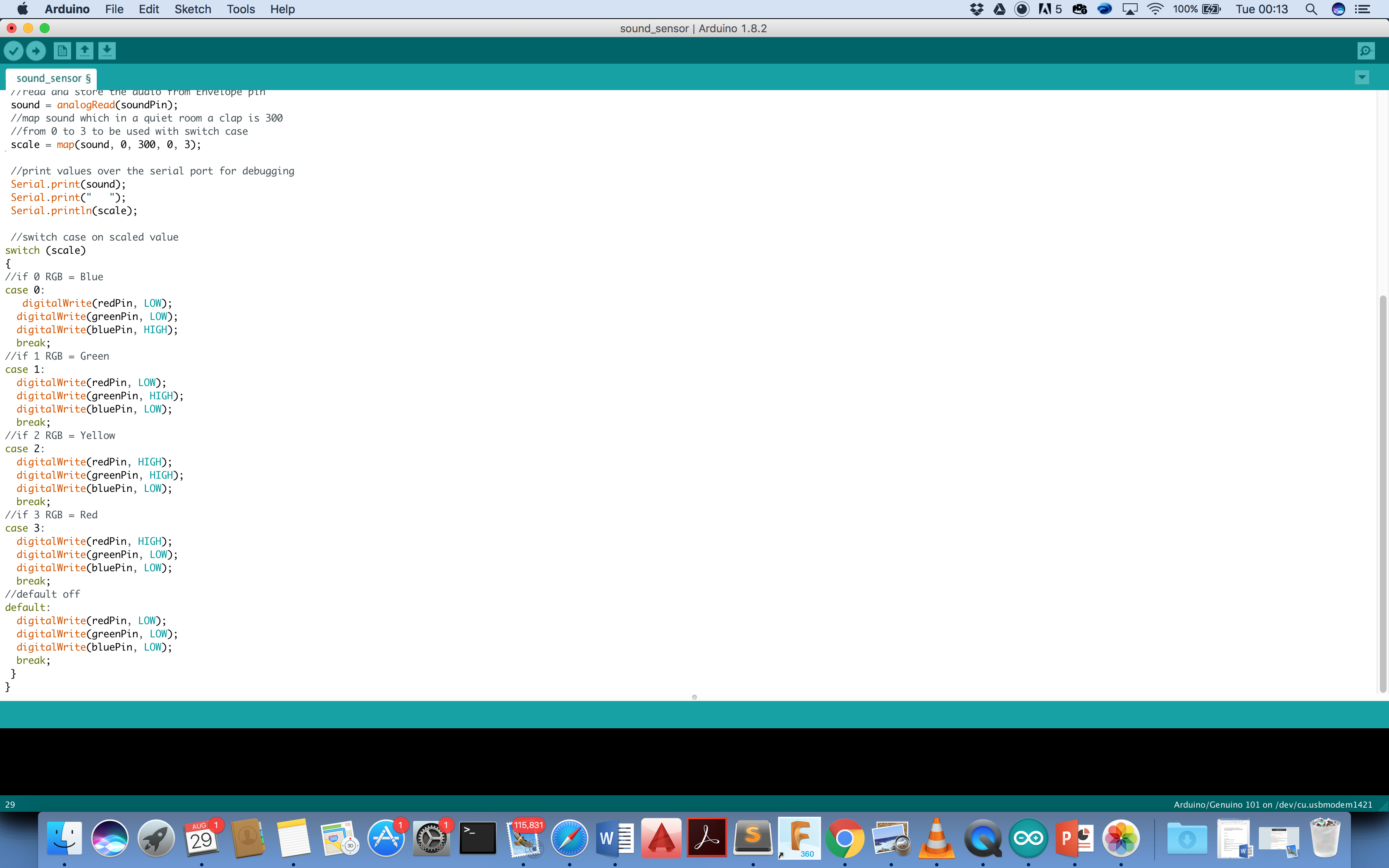Open the Tools menu

point(241,9)
